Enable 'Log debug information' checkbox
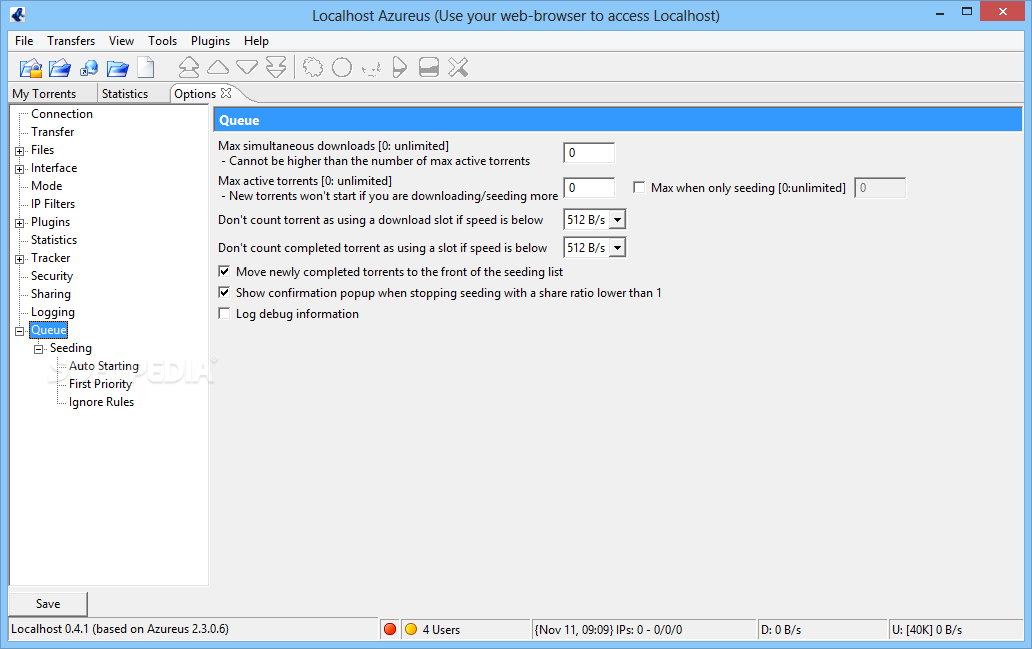The height and width of the screenshot is (649, 1032). click(x=224, y=313)
